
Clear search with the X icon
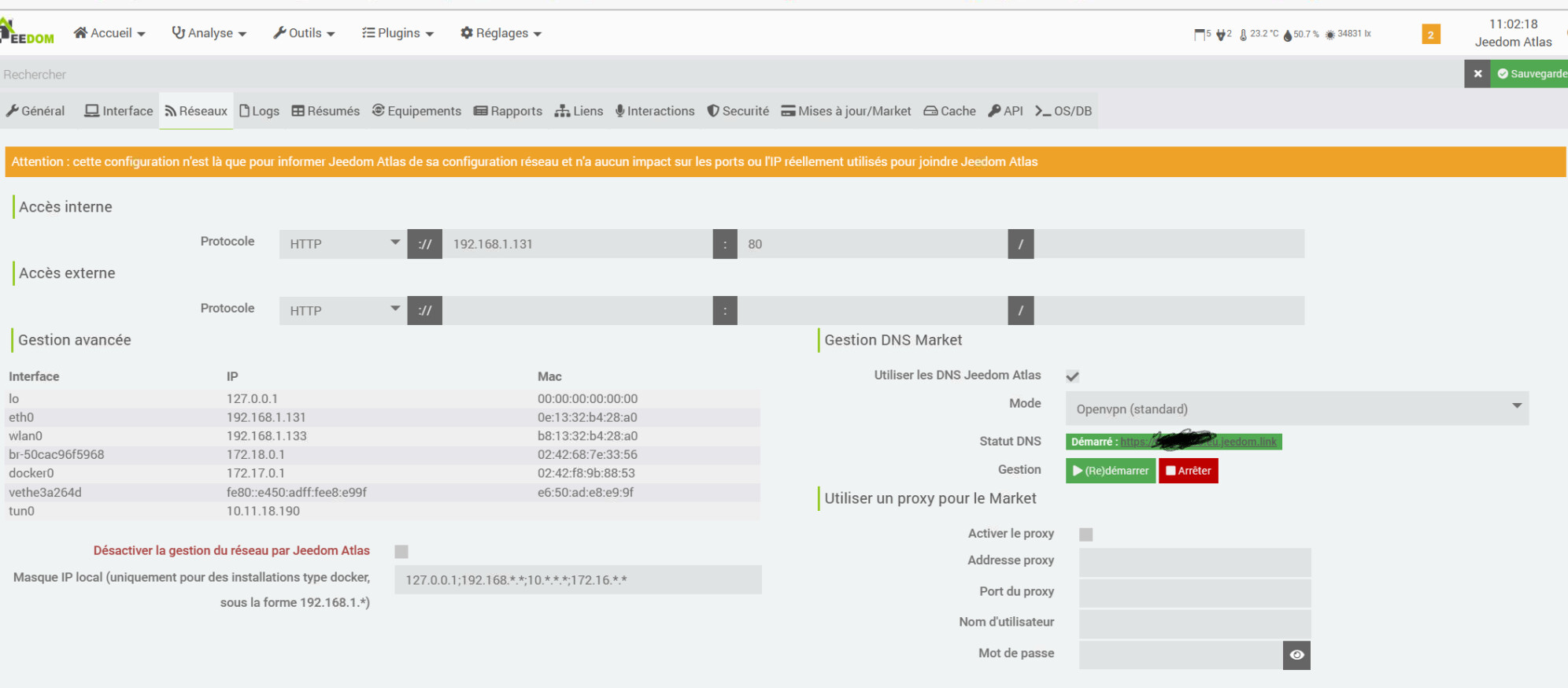1477,74
